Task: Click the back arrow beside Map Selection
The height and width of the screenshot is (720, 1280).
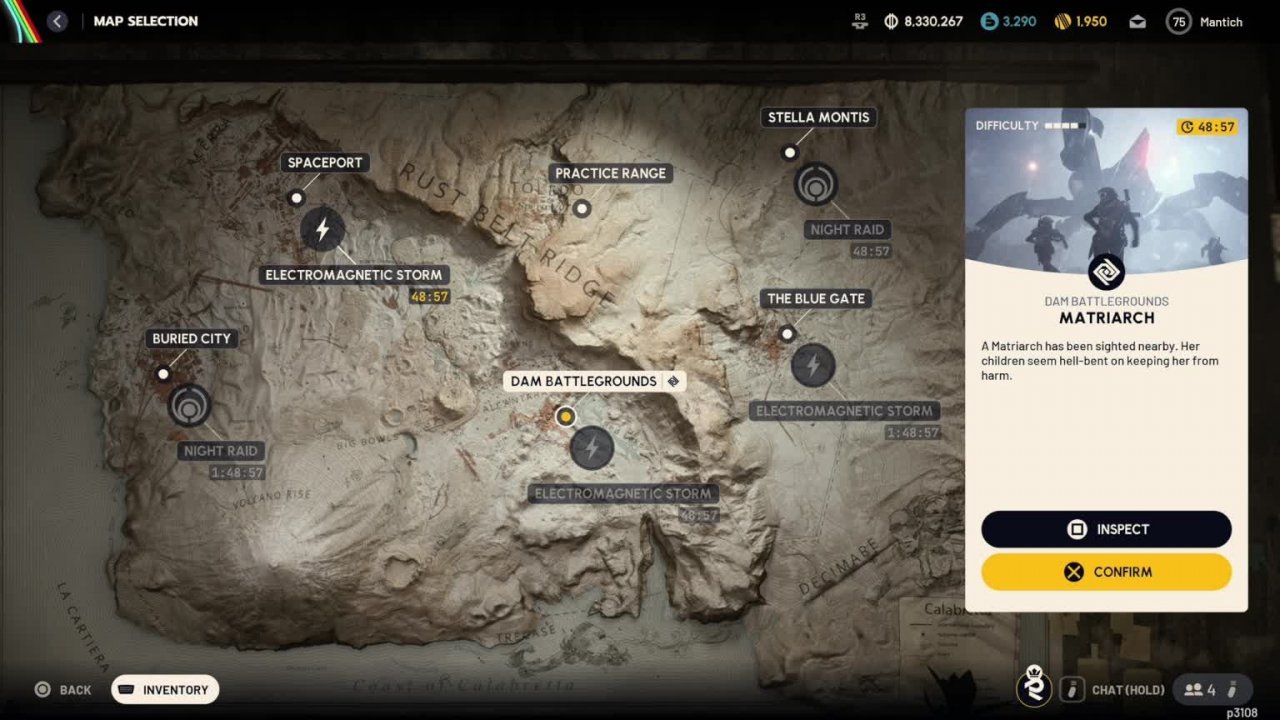Action: coord(57,21)
